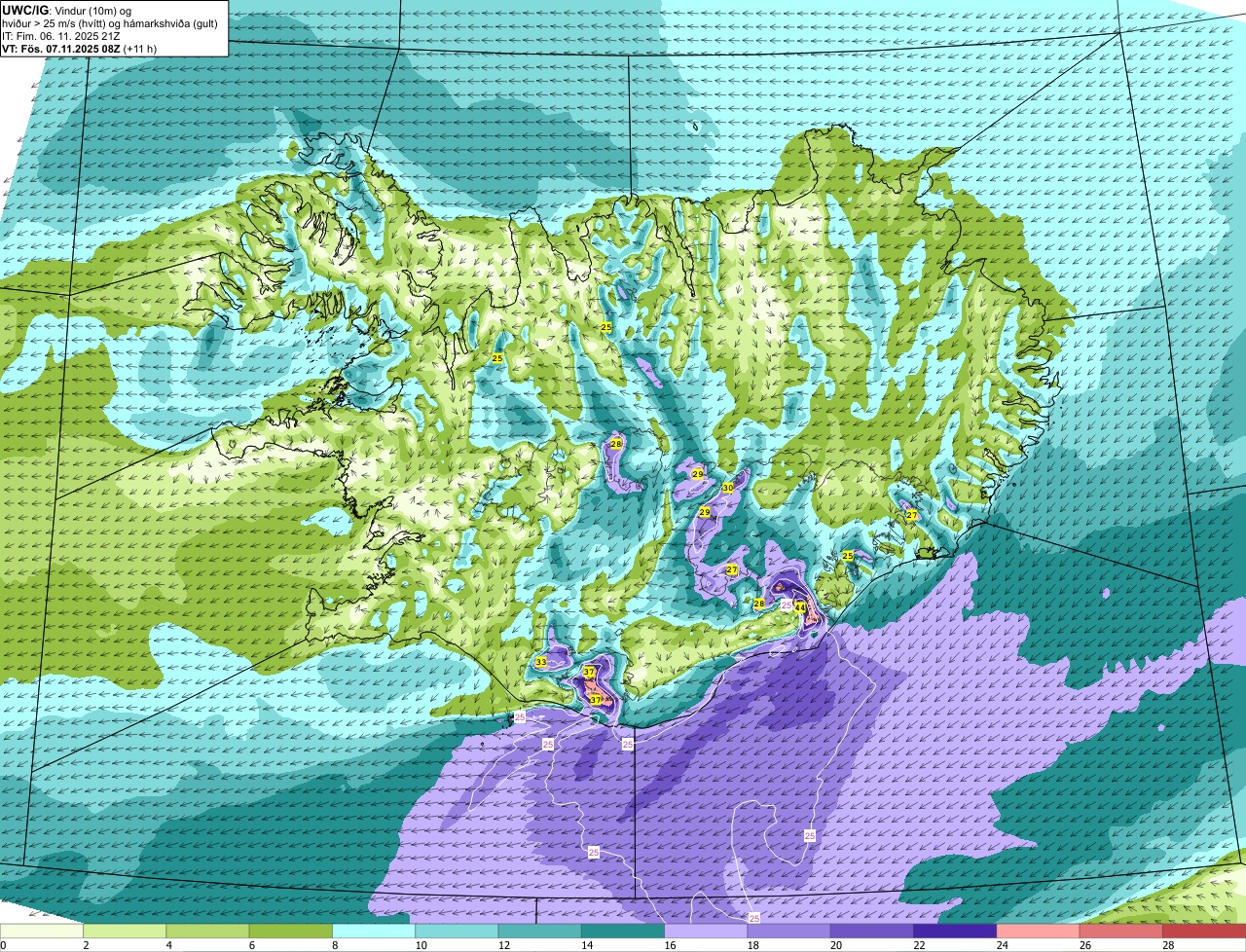This screenshot has height=952, width=1246.
Task: Click the "IT: Fim. 06. 11. 2025 21Z" line
Action: (x=61, y=35)
